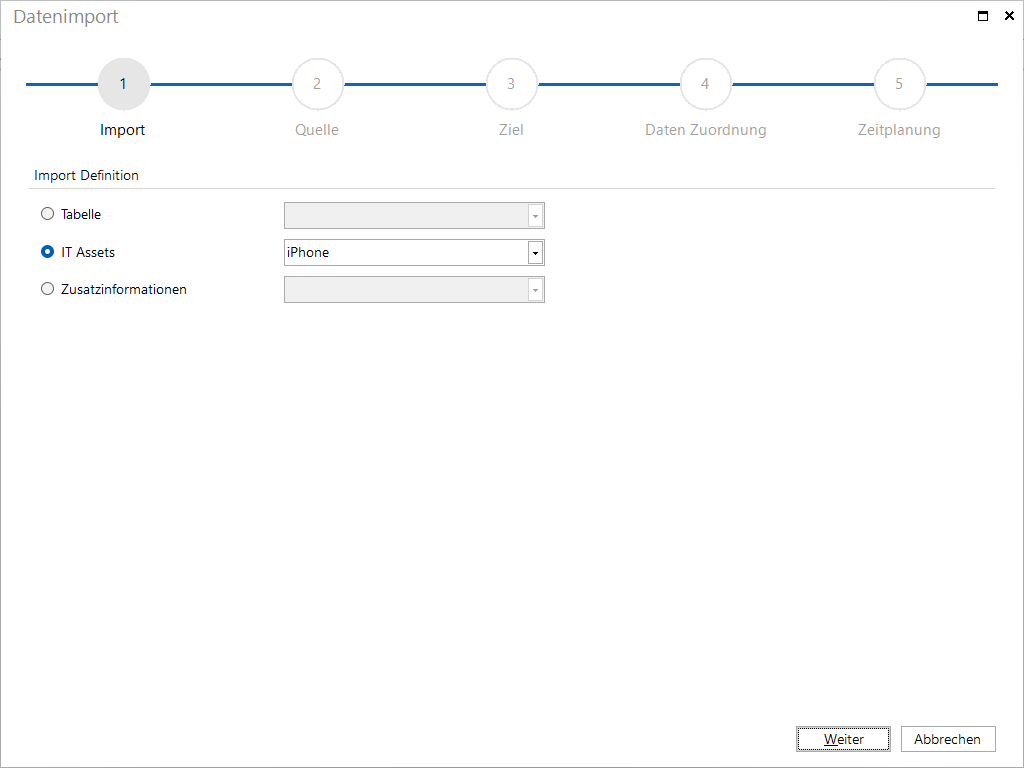1024x768 pixels.
Task: Click the Zeitplanung step label
Action: (x=899, y=130)
